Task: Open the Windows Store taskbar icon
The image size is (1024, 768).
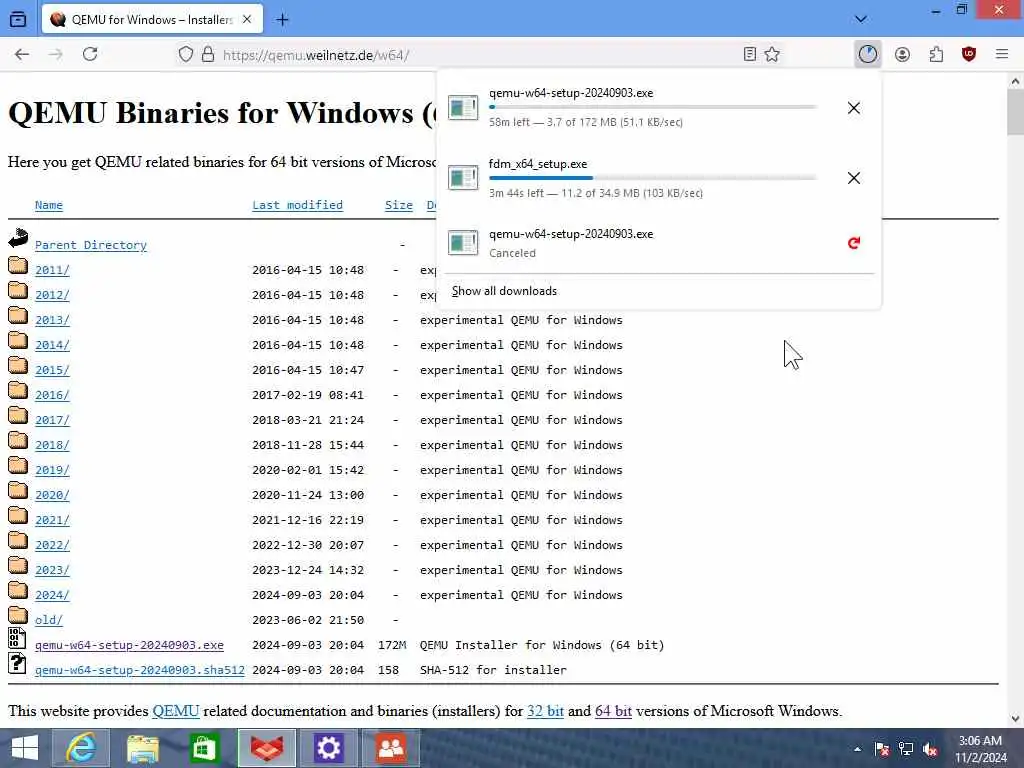Action: [x=204, y=748]
